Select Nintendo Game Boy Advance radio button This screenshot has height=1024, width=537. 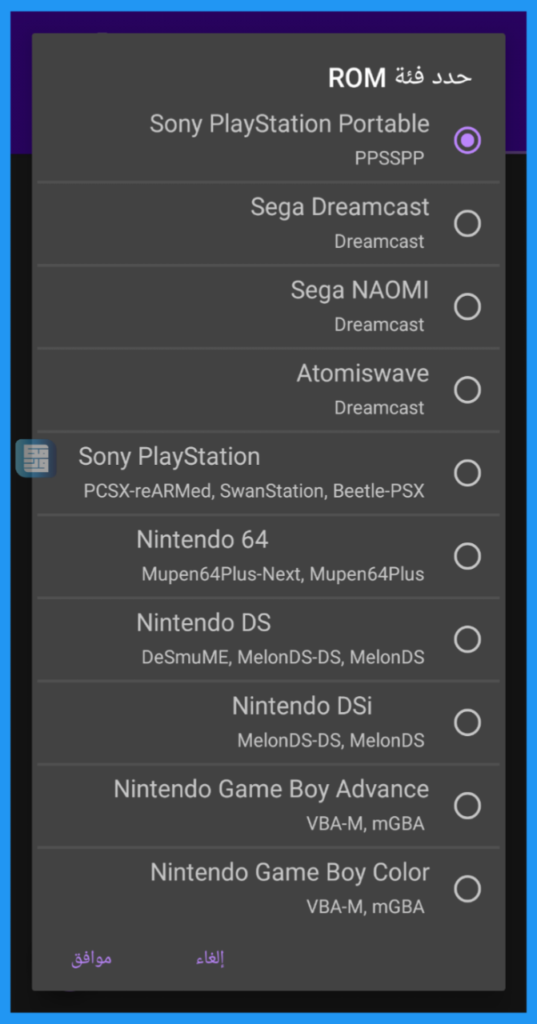click(x=467, y=805)
